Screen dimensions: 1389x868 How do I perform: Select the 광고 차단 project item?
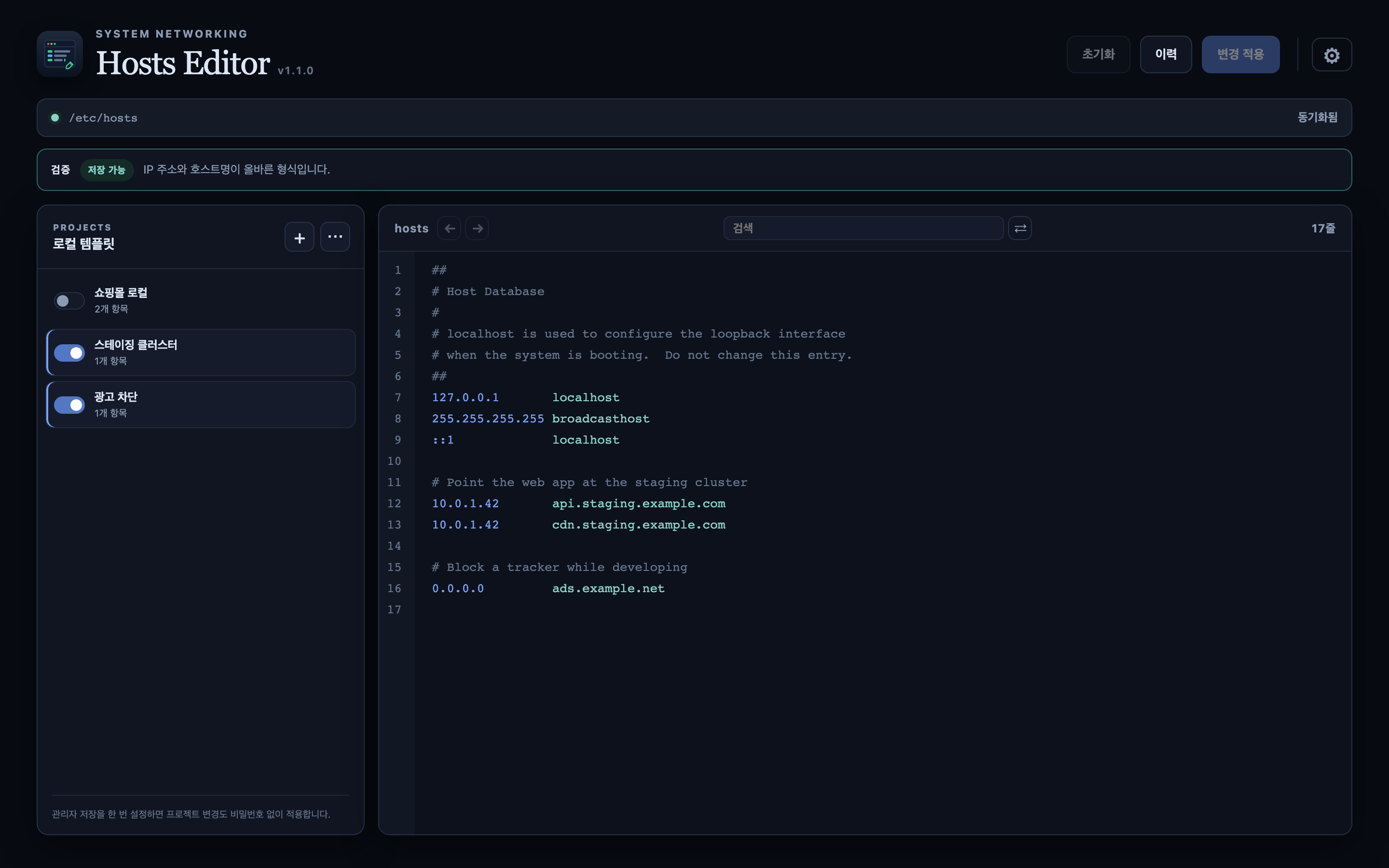point(201,405)
